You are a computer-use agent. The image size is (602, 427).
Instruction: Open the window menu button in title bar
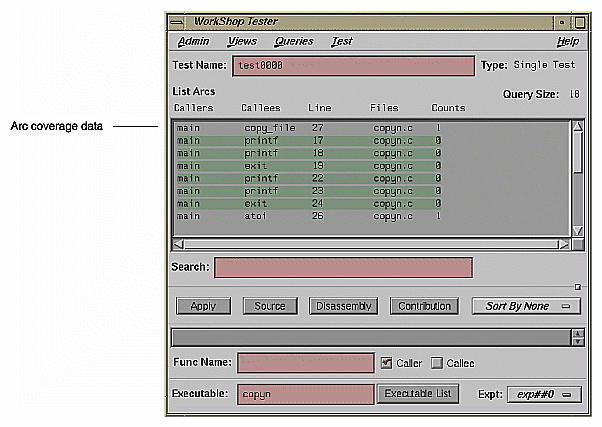coord(176,22)
